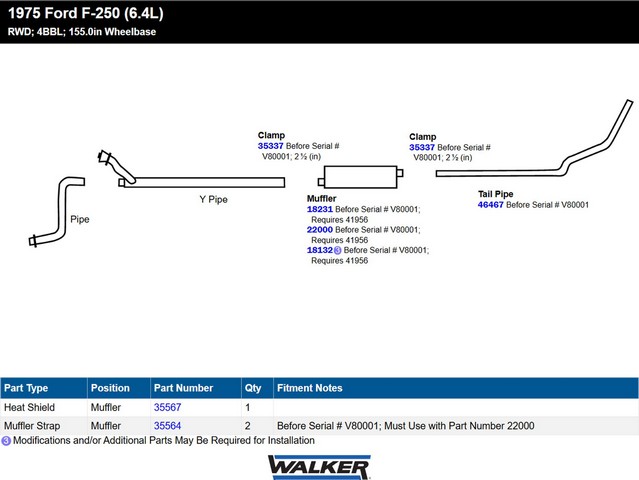
Task: Click the 'Clamp' heading near the tail pipe
Action: (423, 137)
